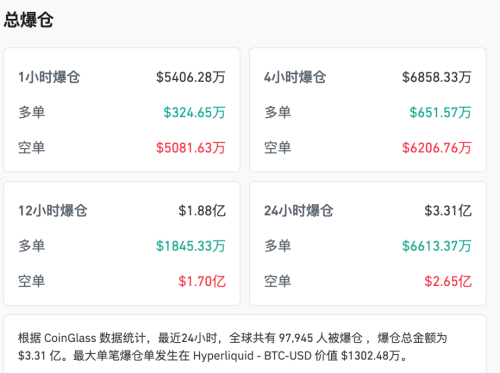Image resolution: width=500 pixels, height=373 pixels.
Task: Select the 12小时爆仓 label
Action: 53,211
